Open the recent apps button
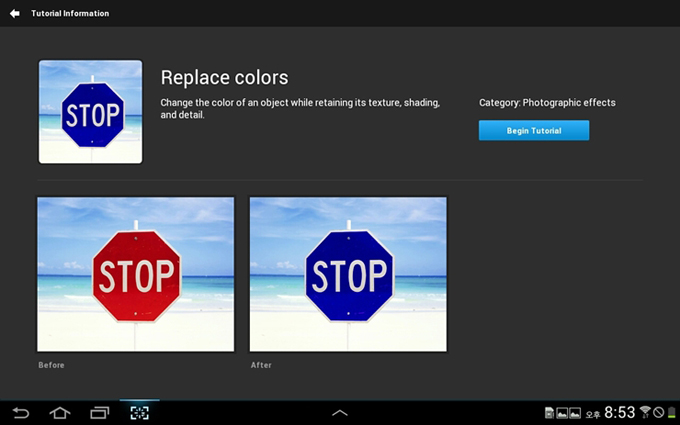 point(99,413)
